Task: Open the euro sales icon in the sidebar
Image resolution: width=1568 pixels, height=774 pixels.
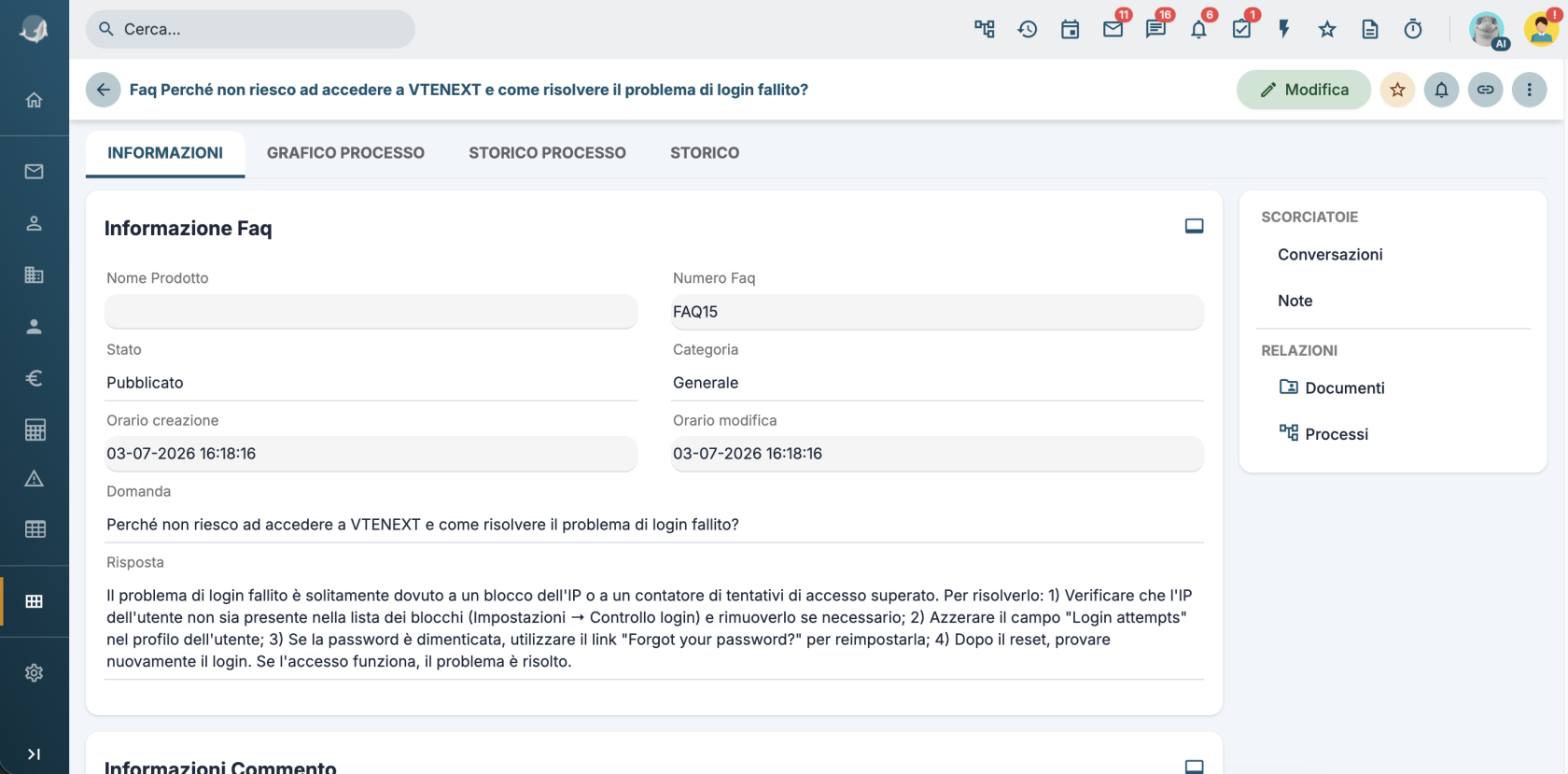Action: [35, 378]
